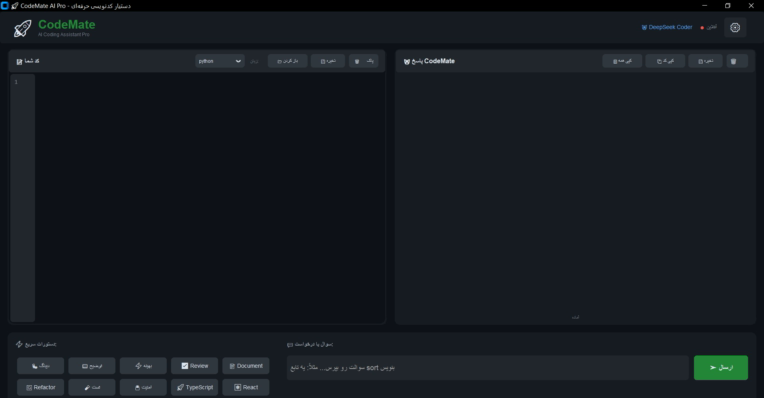Screen dimensions: 764x398
Task: Open the python language dropdown
Action: pyautogui.click(x=220, y=61)
